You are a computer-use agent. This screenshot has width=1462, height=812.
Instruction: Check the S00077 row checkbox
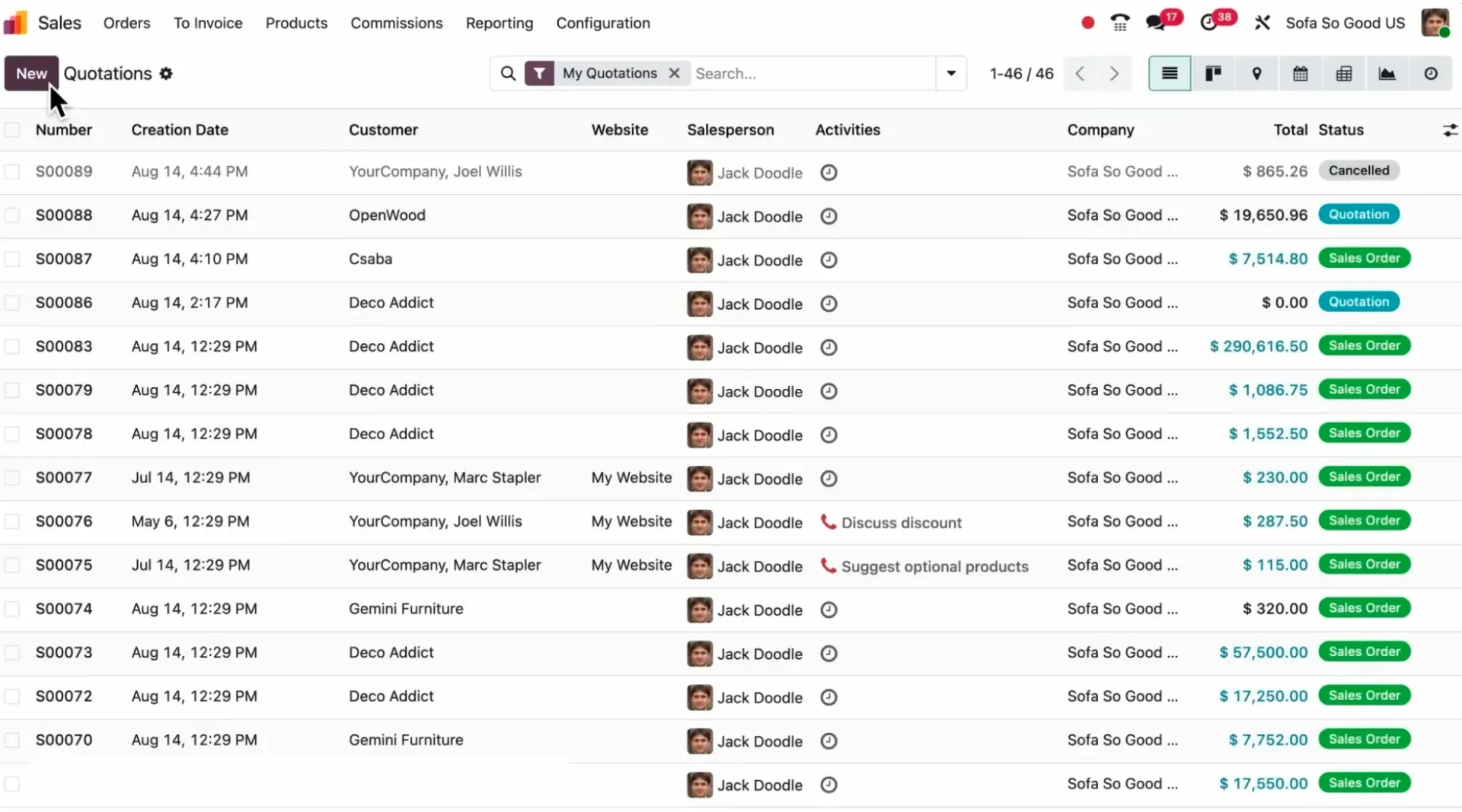[12, 478]
